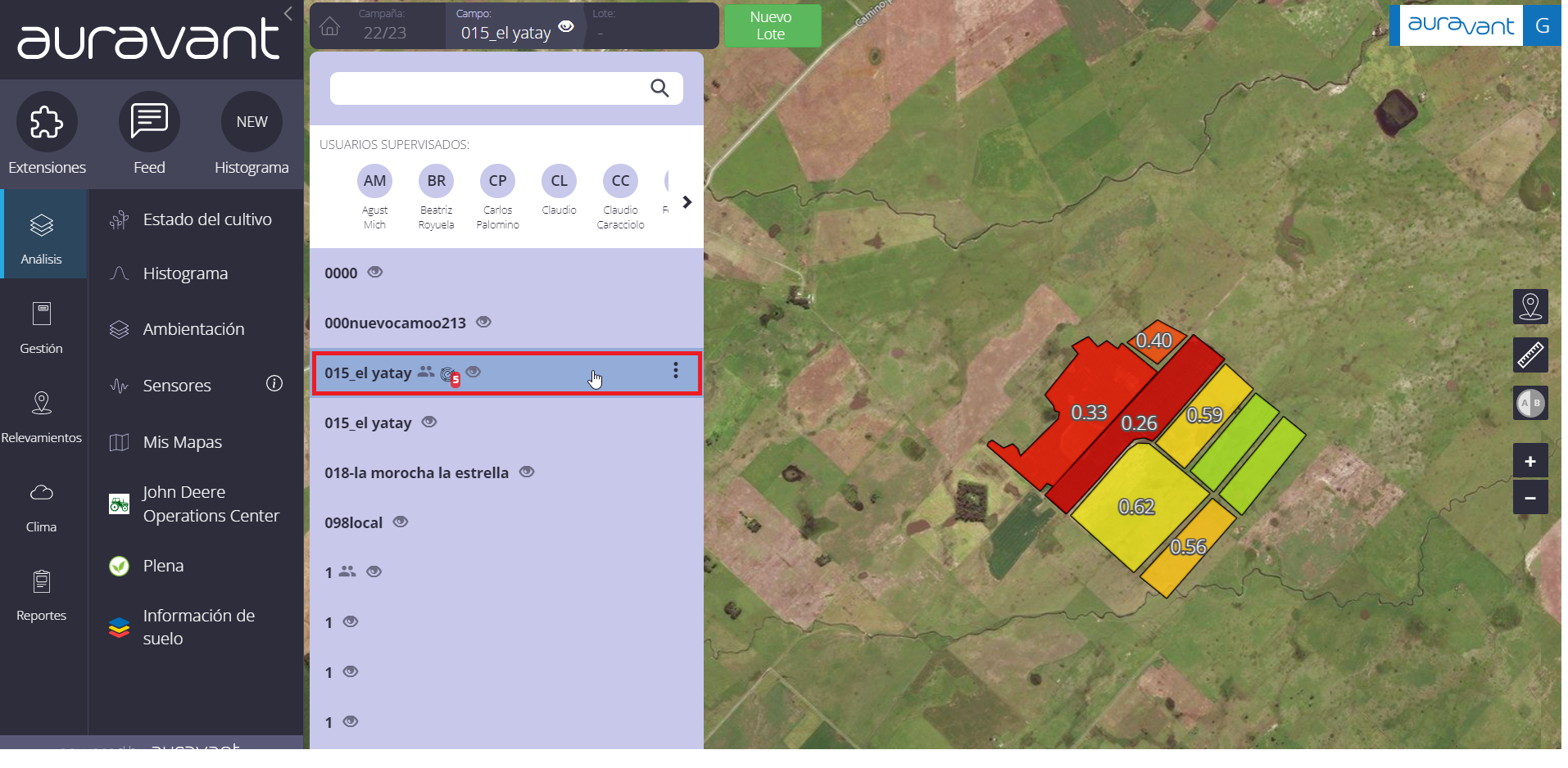Toggle eye icon for 000nuevocamoo213

[484, 322]
